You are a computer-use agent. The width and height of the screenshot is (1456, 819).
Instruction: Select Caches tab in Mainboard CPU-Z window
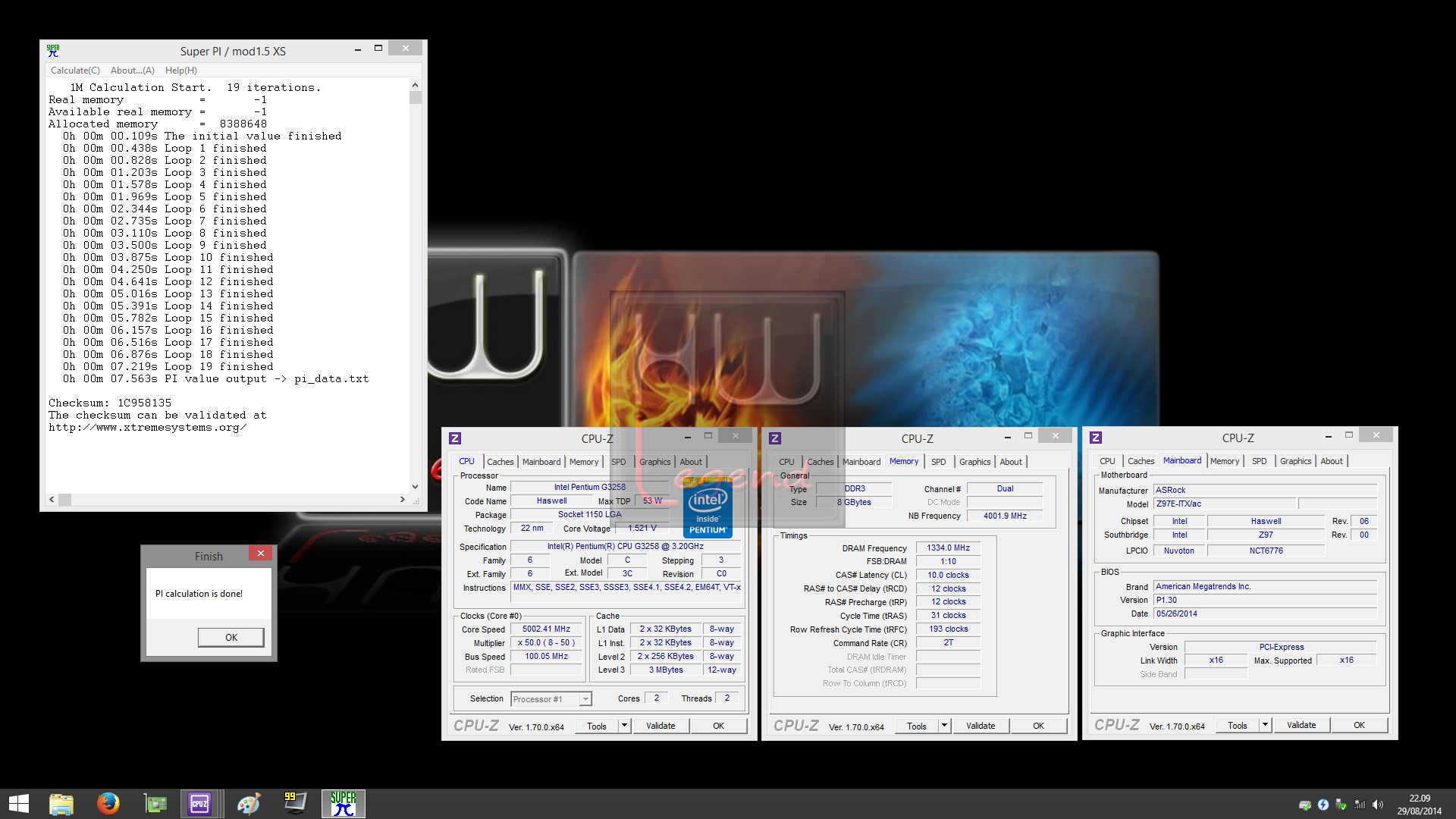[x=1141, y=461]
